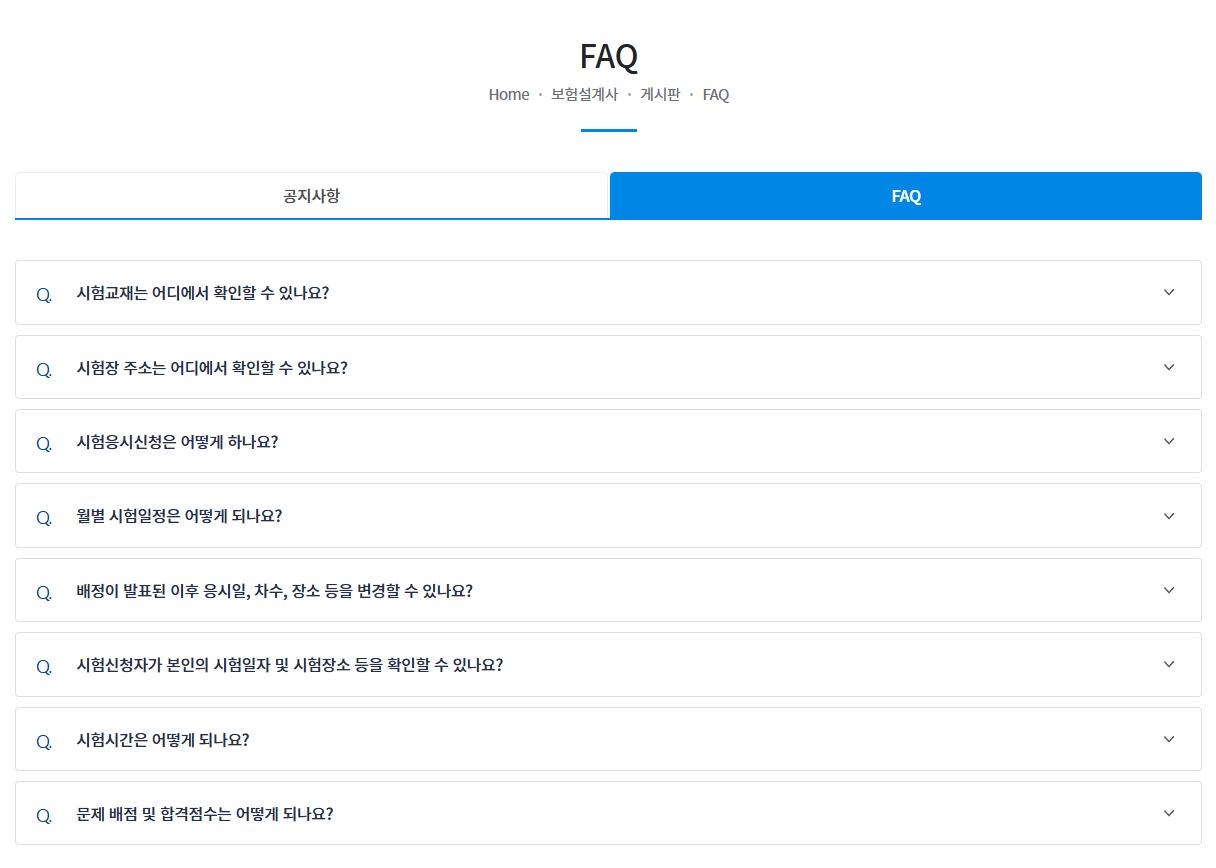The image size is (1216, 868).
Task: Switch to the 공지사항 tab
Action: coord(312,196)
